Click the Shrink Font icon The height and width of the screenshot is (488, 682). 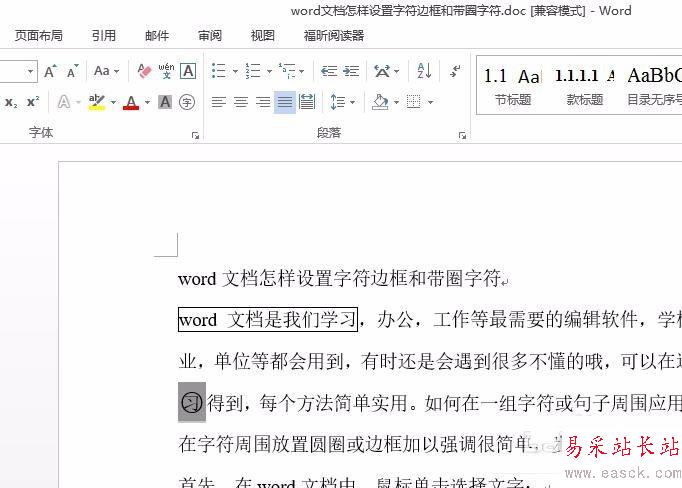coord(72,71)
